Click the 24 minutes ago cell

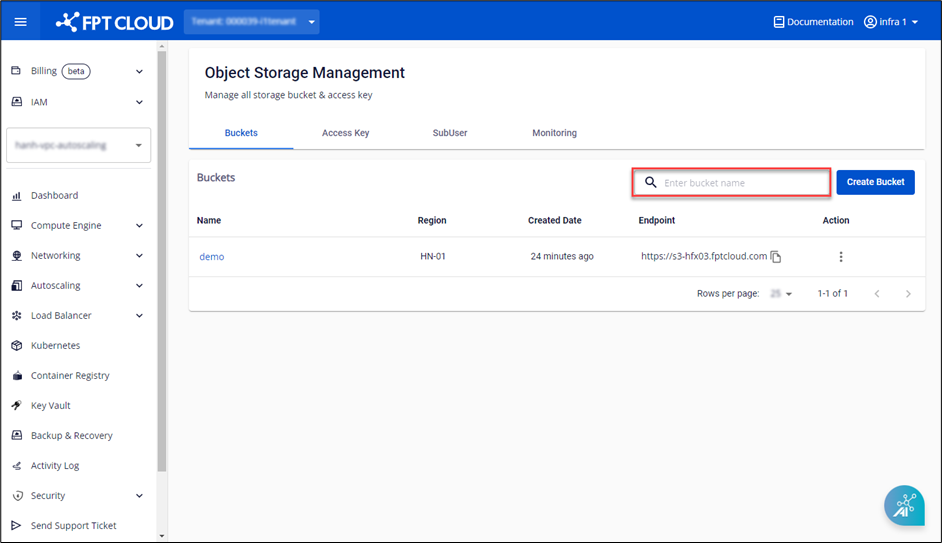tap(562, 256)
